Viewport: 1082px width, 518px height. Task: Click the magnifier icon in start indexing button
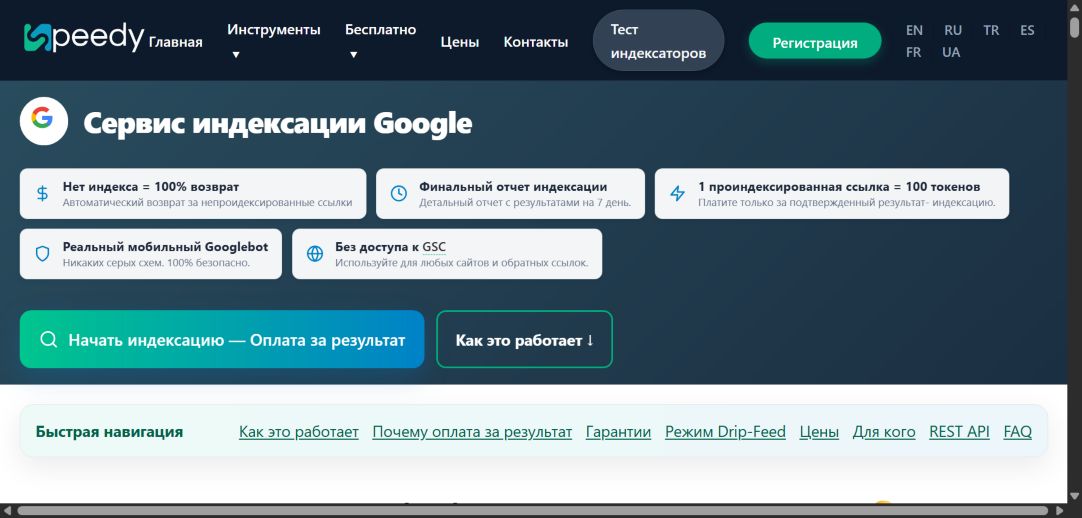pyautogui.click(x=48, y=339)
